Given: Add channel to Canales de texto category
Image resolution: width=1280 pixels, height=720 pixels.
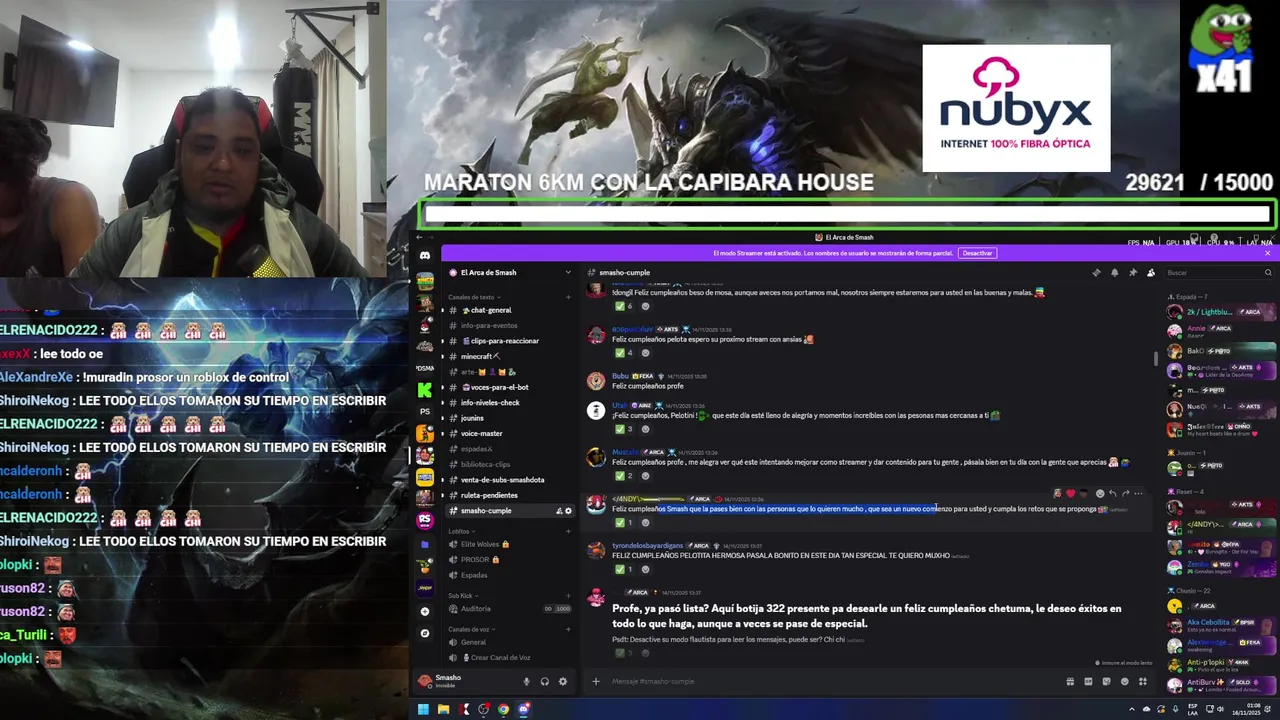Looking at the screenshot, I should 568,297.
